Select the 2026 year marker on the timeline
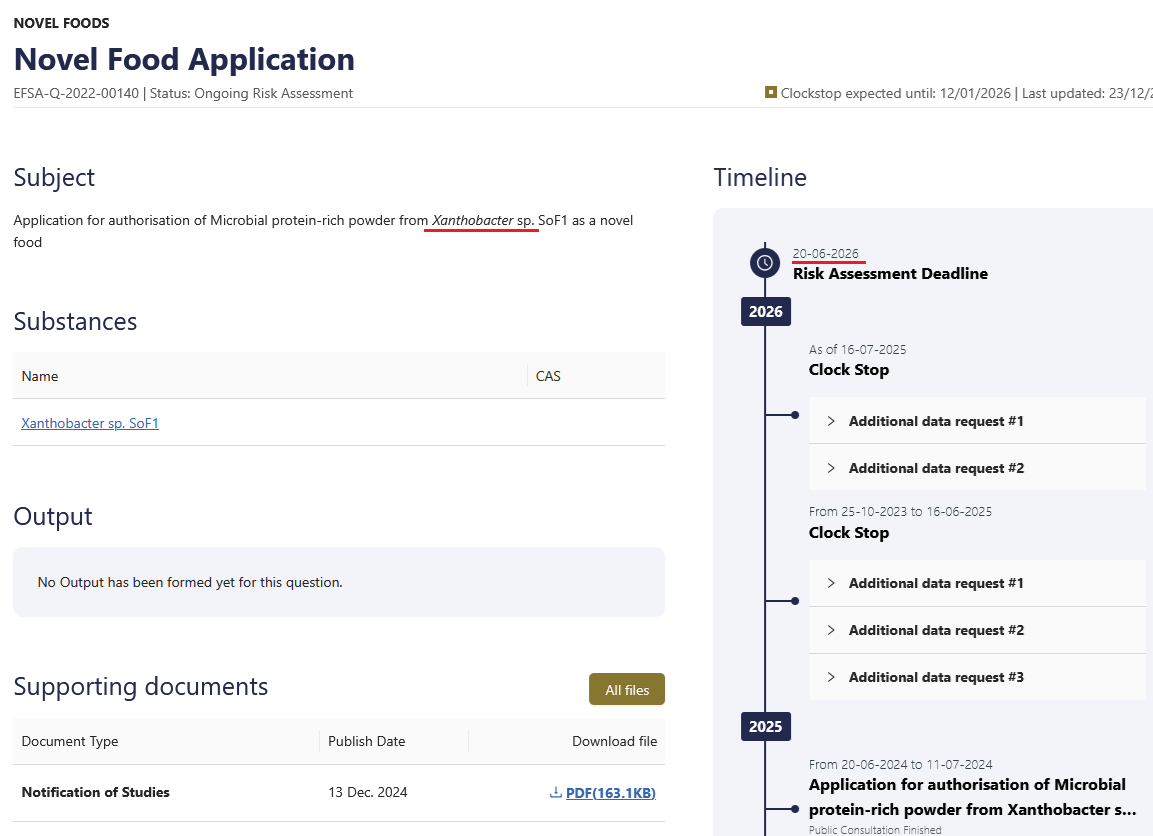Image resolution: width=1153 pixels, height=836 pixels. 766,311
